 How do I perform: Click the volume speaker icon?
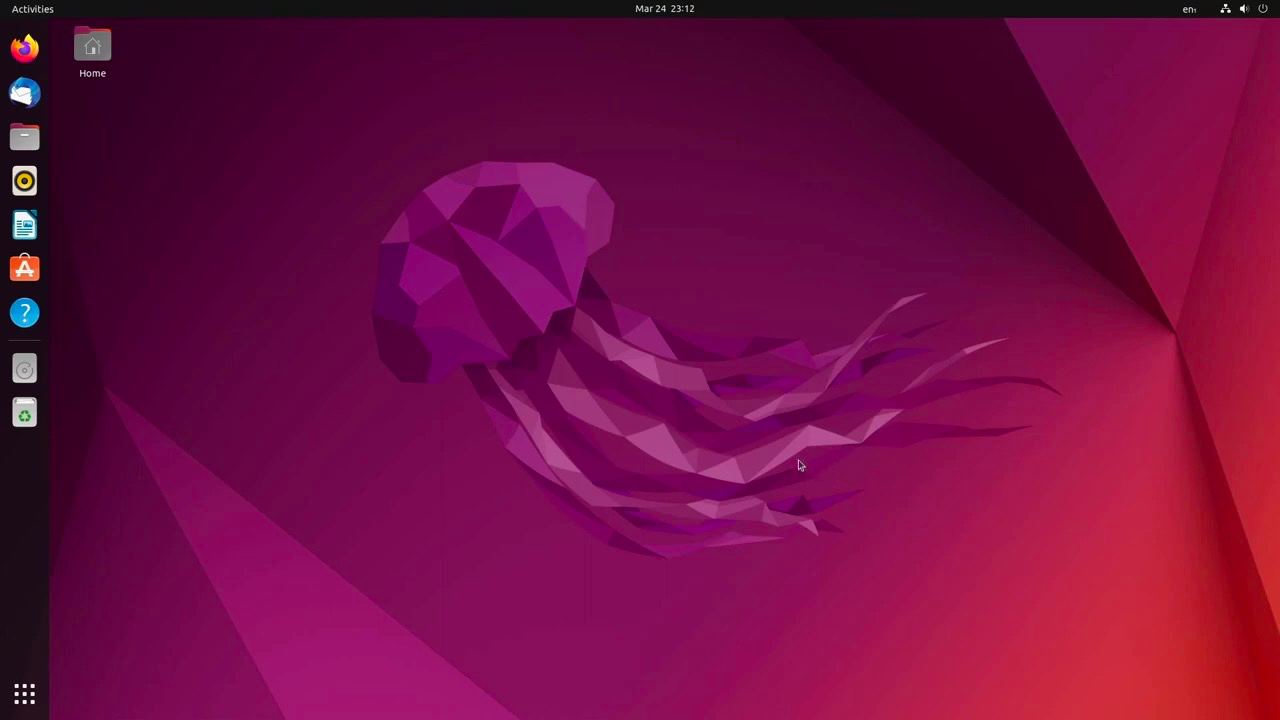coord(1244,9)
